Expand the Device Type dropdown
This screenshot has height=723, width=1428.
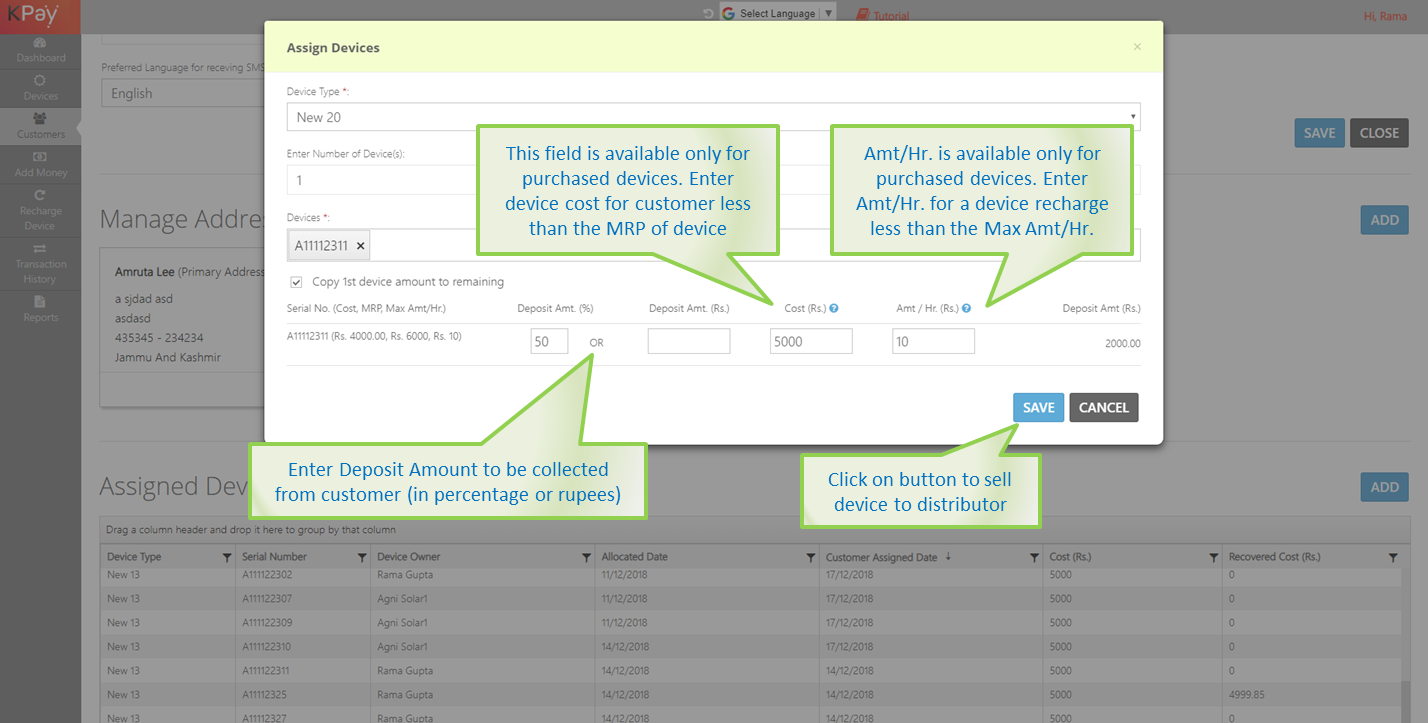(713, 117)
